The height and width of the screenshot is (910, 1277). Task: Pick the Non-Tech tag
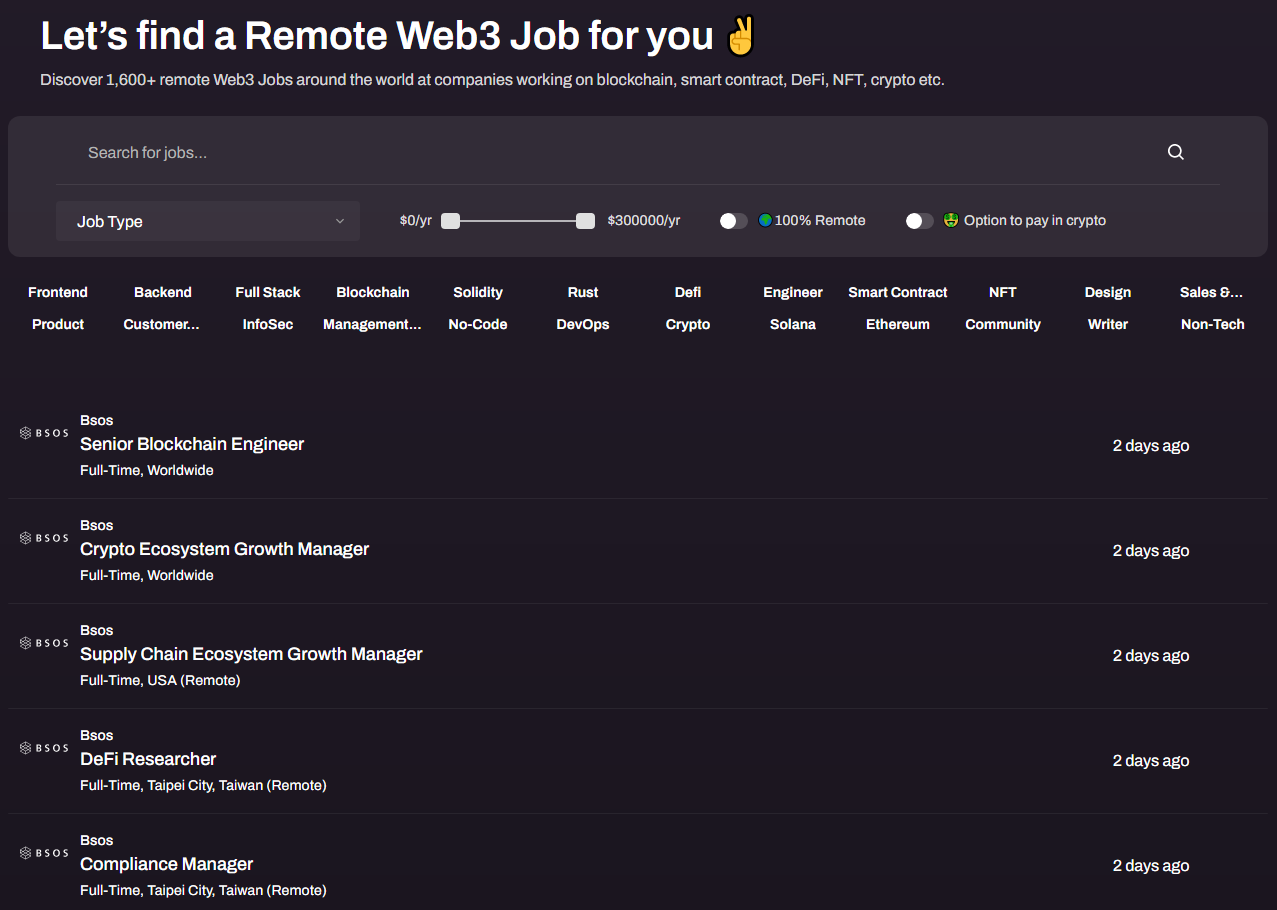pyautogui.click(x=1213, y=324)
